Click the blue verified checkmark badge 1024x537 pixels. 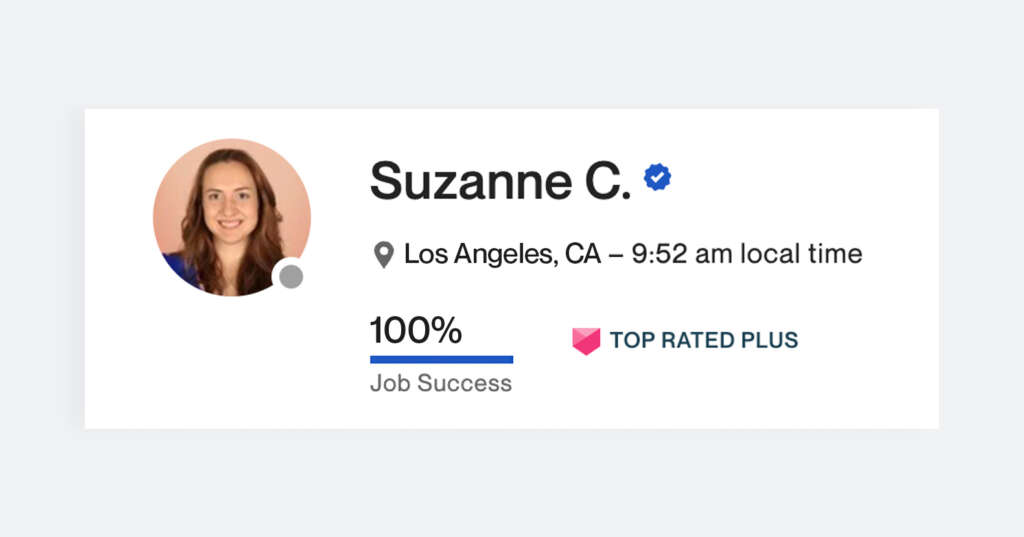[657, 177]
